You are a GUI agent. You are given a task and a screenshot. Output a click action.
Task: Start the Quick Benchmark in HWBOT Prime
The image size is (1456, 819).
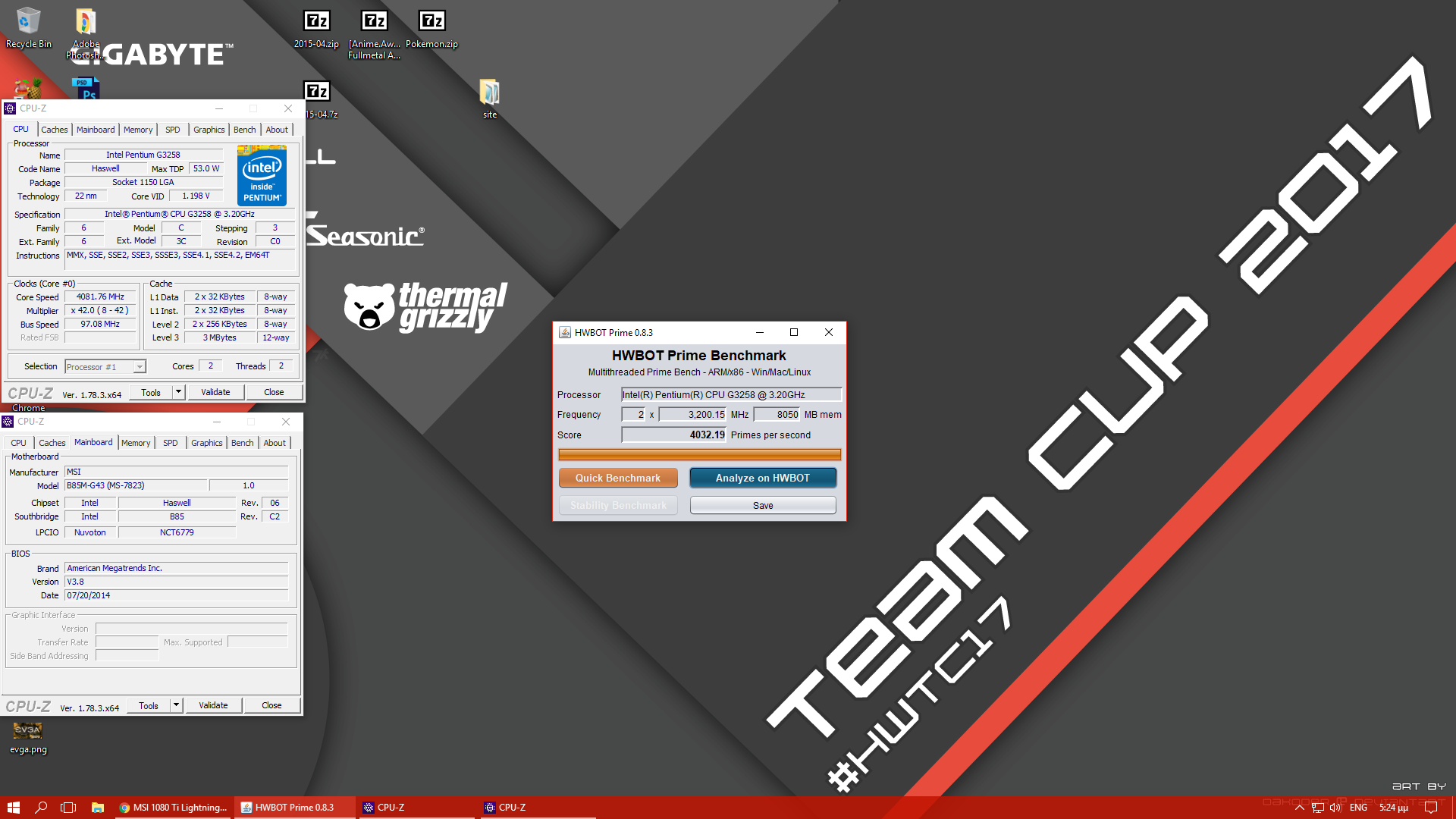(x=618, y=478)
